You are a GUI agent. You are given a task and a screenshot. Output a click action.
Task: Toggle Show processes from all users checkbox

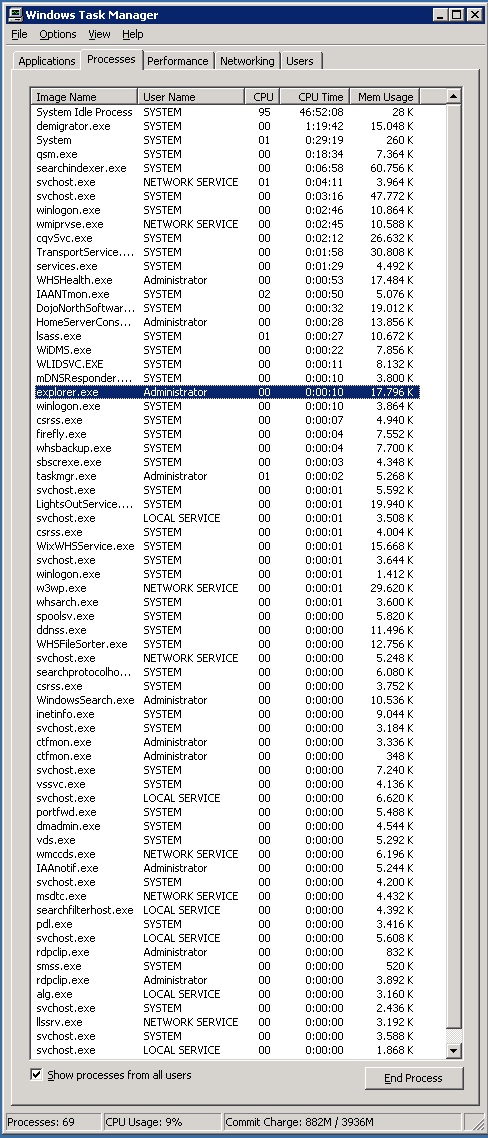pyautogui.click(x=36, y=1074)
